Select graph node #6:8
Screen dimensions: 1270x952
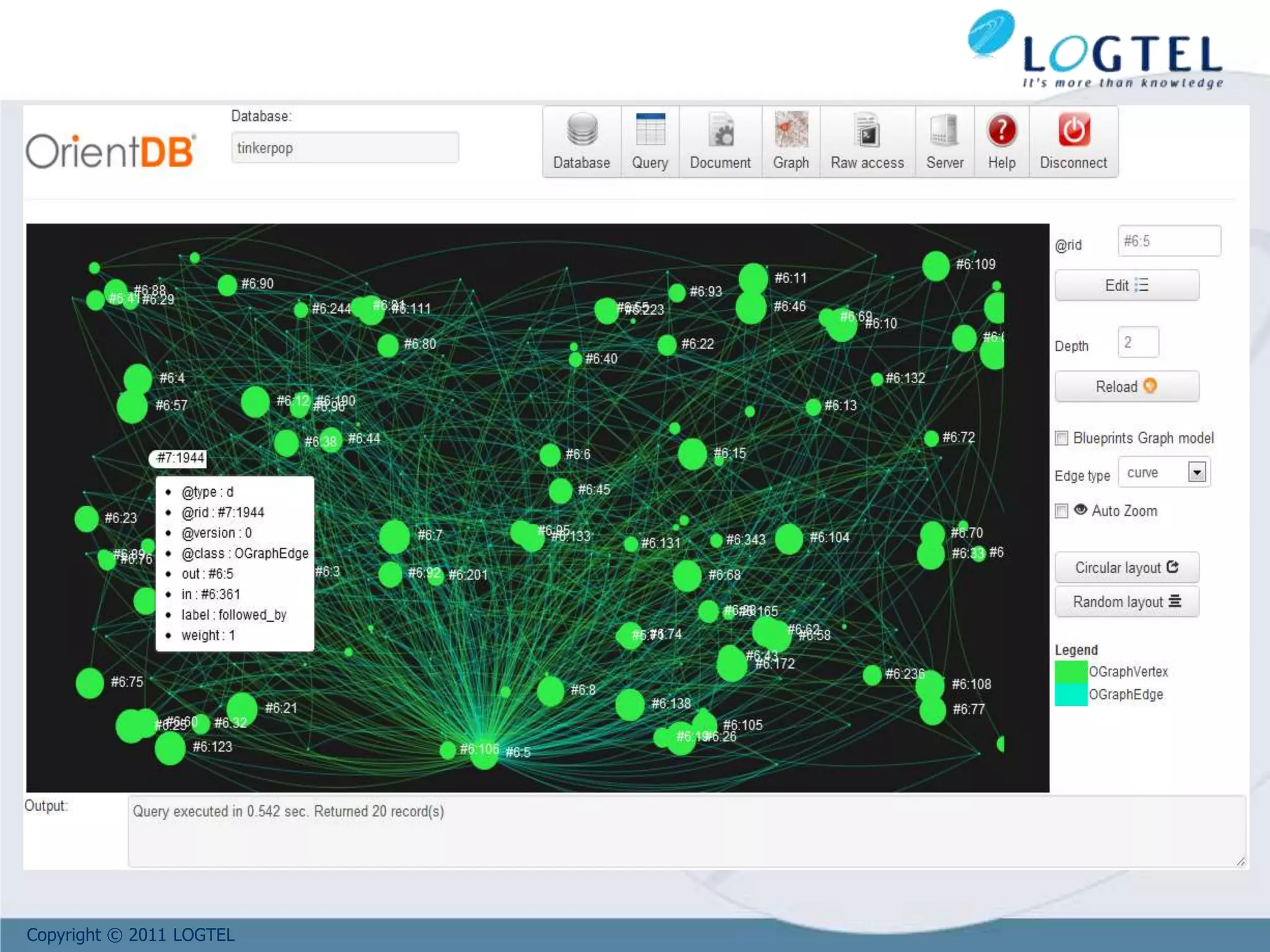(x=550, y=691)
